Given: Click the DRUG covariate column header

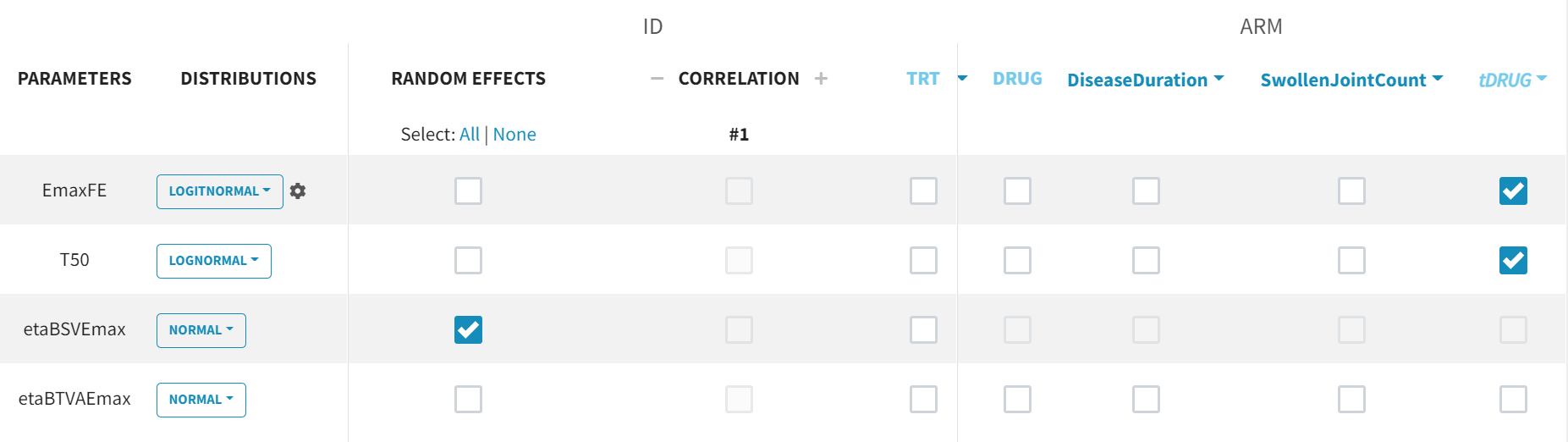Looking at the screenshot, I should pos(1017,79).
